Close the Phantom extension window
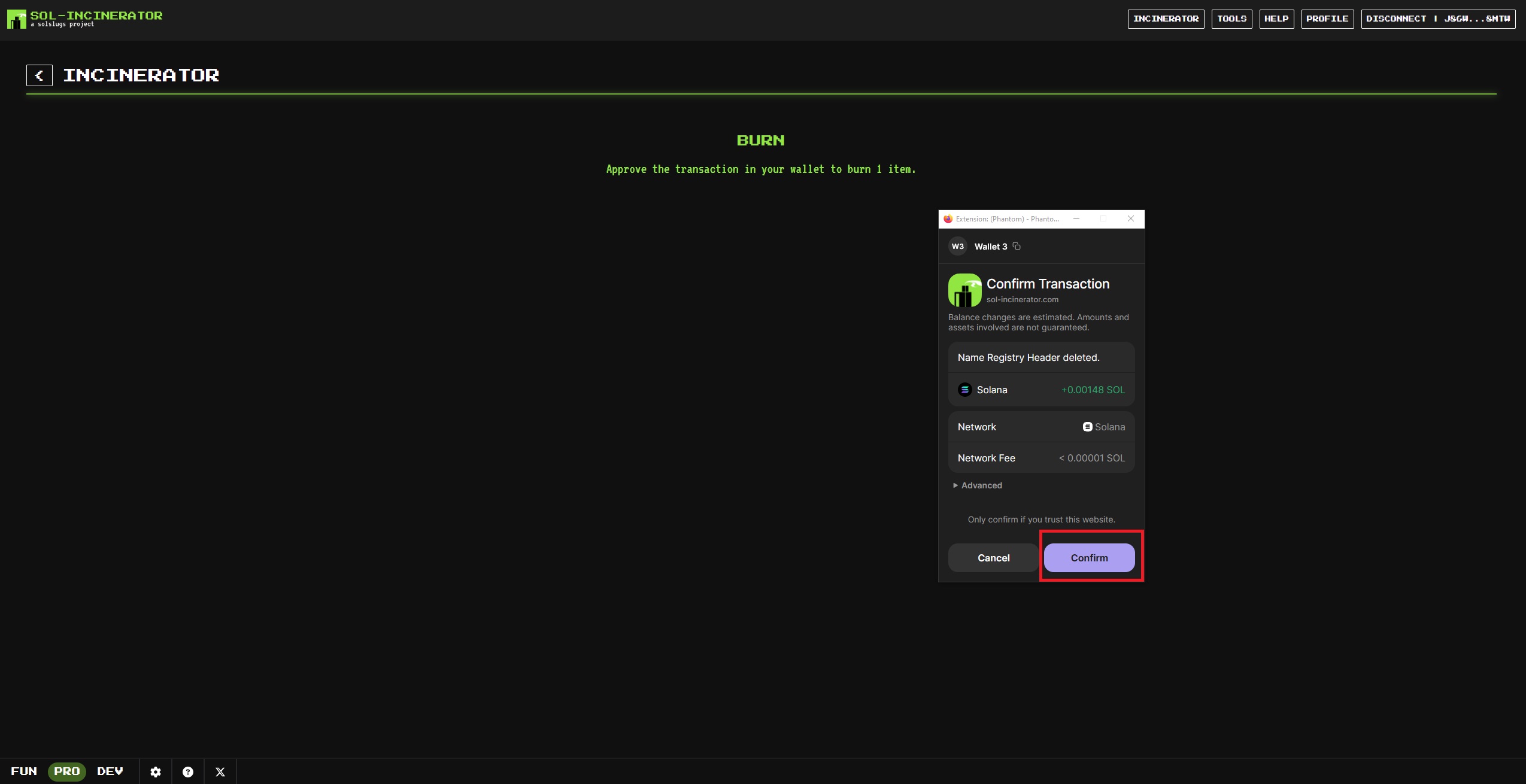1526x784 pixels. [x=1131, y=218]
